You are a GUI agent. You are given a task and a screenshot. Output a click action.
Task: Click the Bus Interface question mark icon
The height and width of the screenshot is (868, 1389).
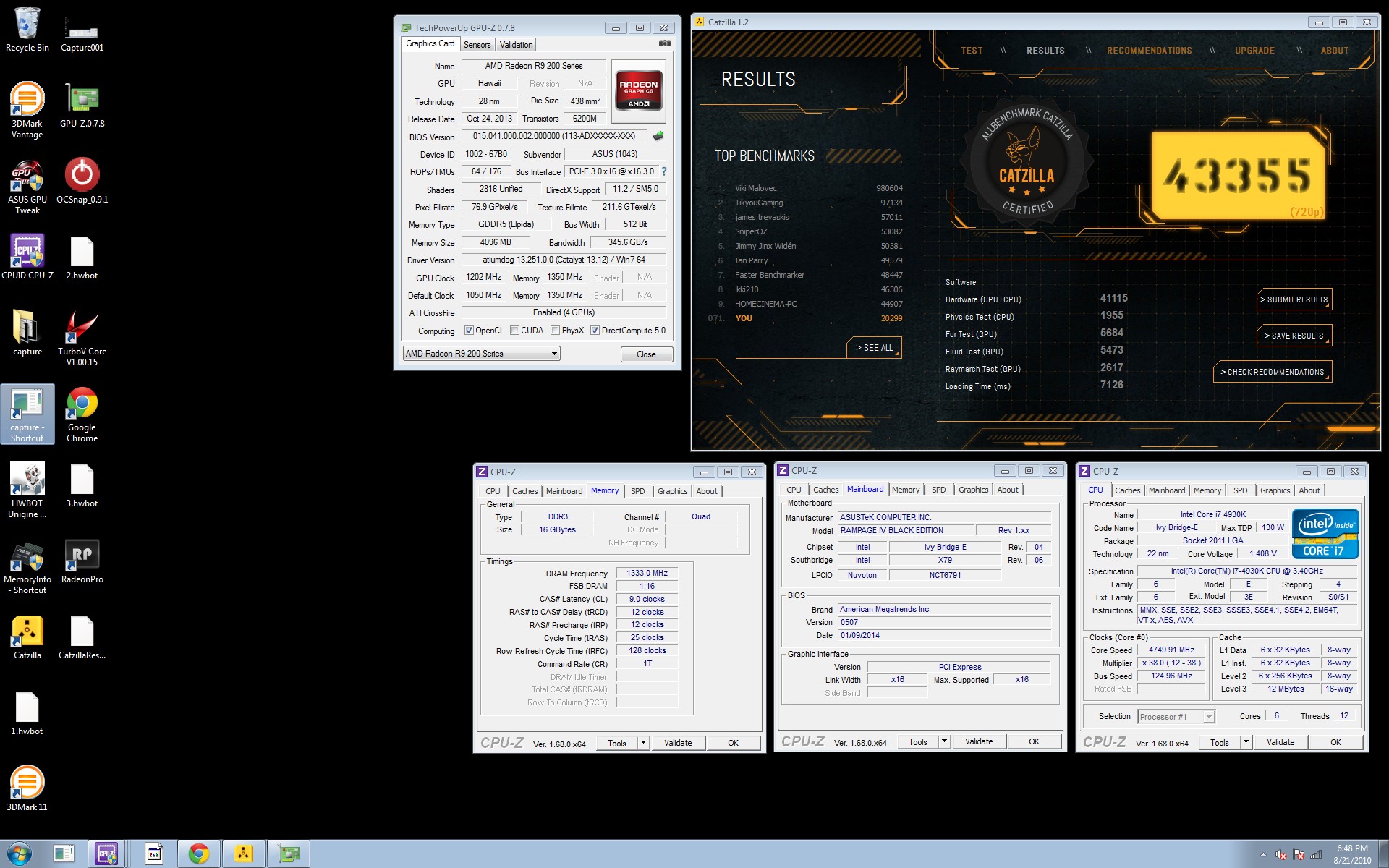[663, 171]
